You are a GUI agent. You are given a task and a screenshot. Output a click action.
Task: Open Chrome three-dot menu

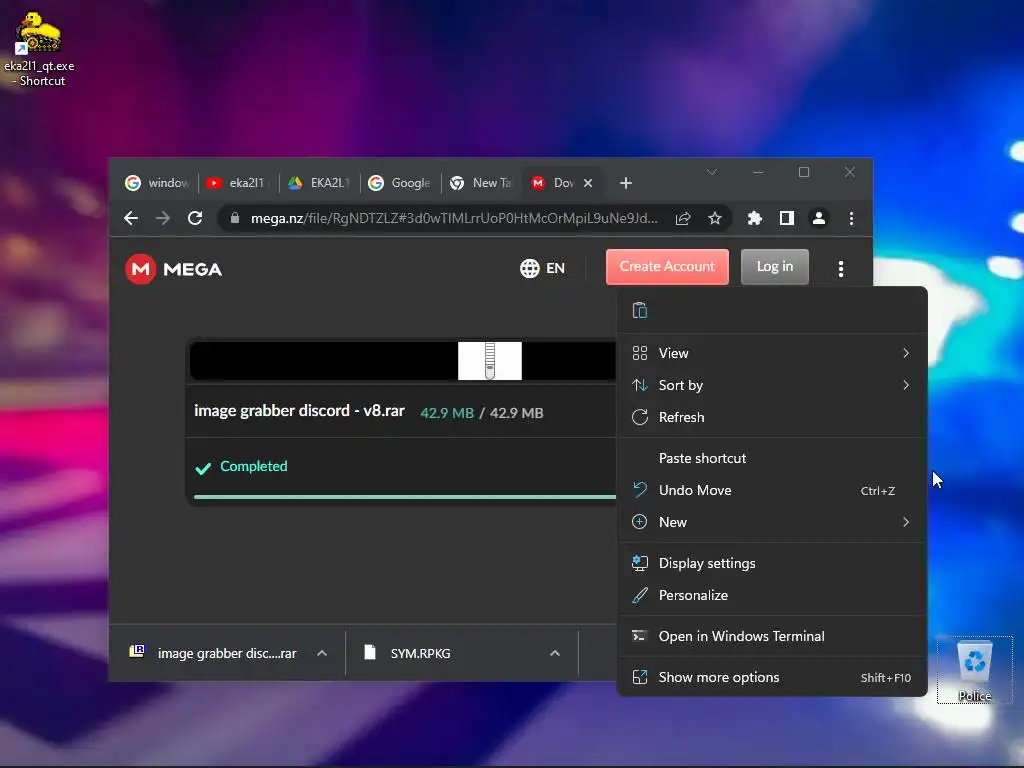[852, 218]
